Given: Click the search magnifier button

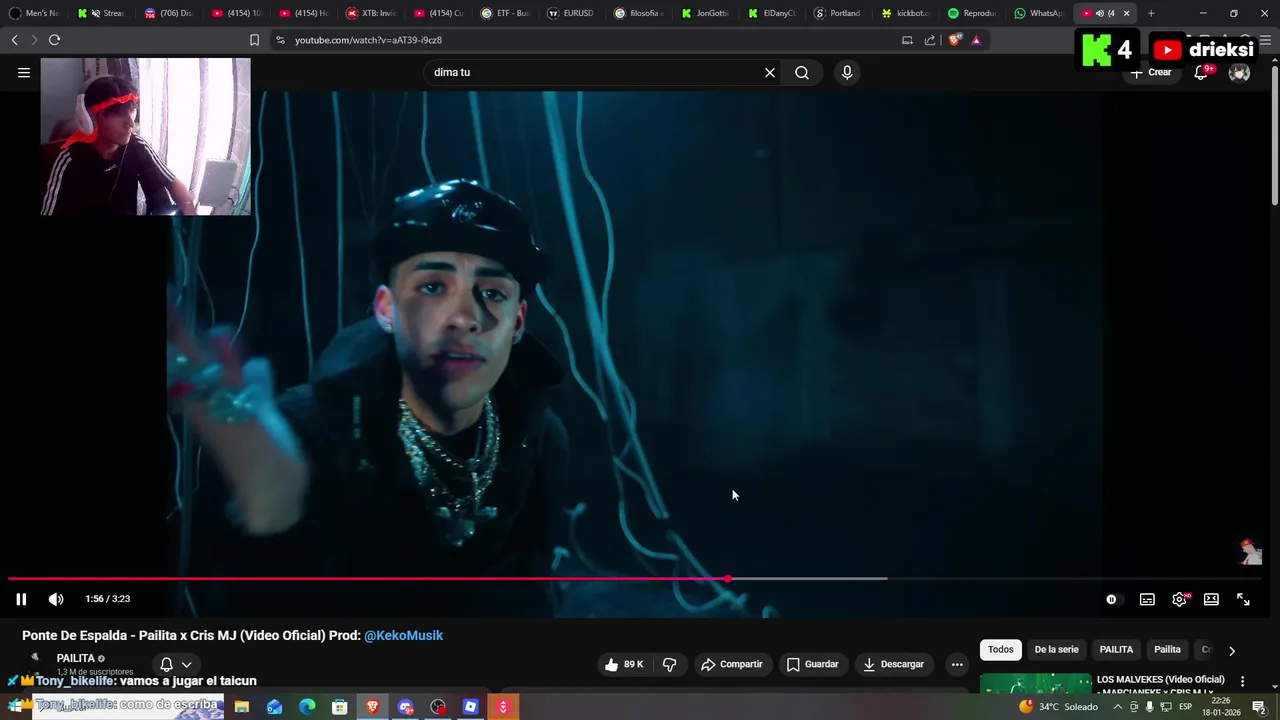Looking at the screenshot, I should (802, 72).
